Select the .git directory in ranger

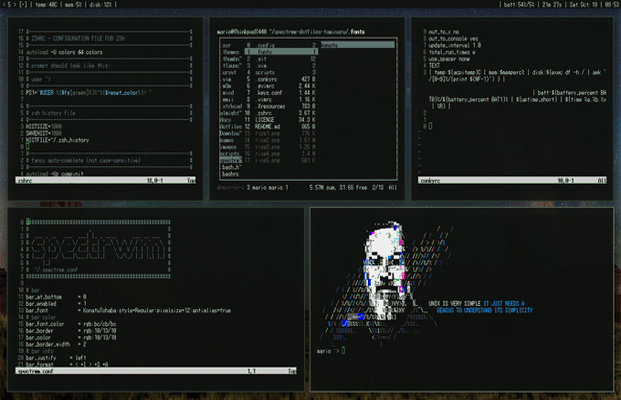(281, 59)
